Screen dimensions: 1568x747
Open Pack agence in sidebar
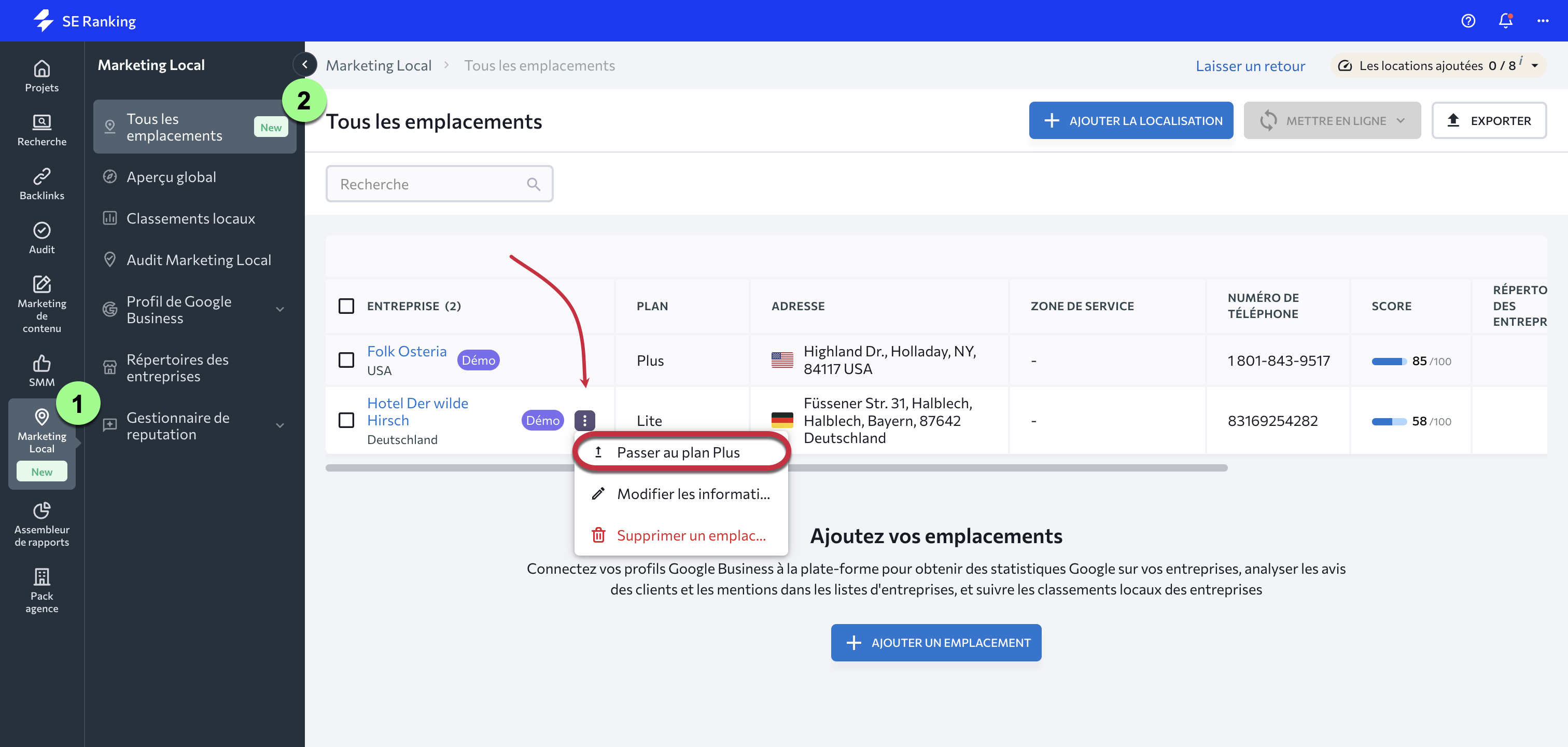tap(41, 591)
